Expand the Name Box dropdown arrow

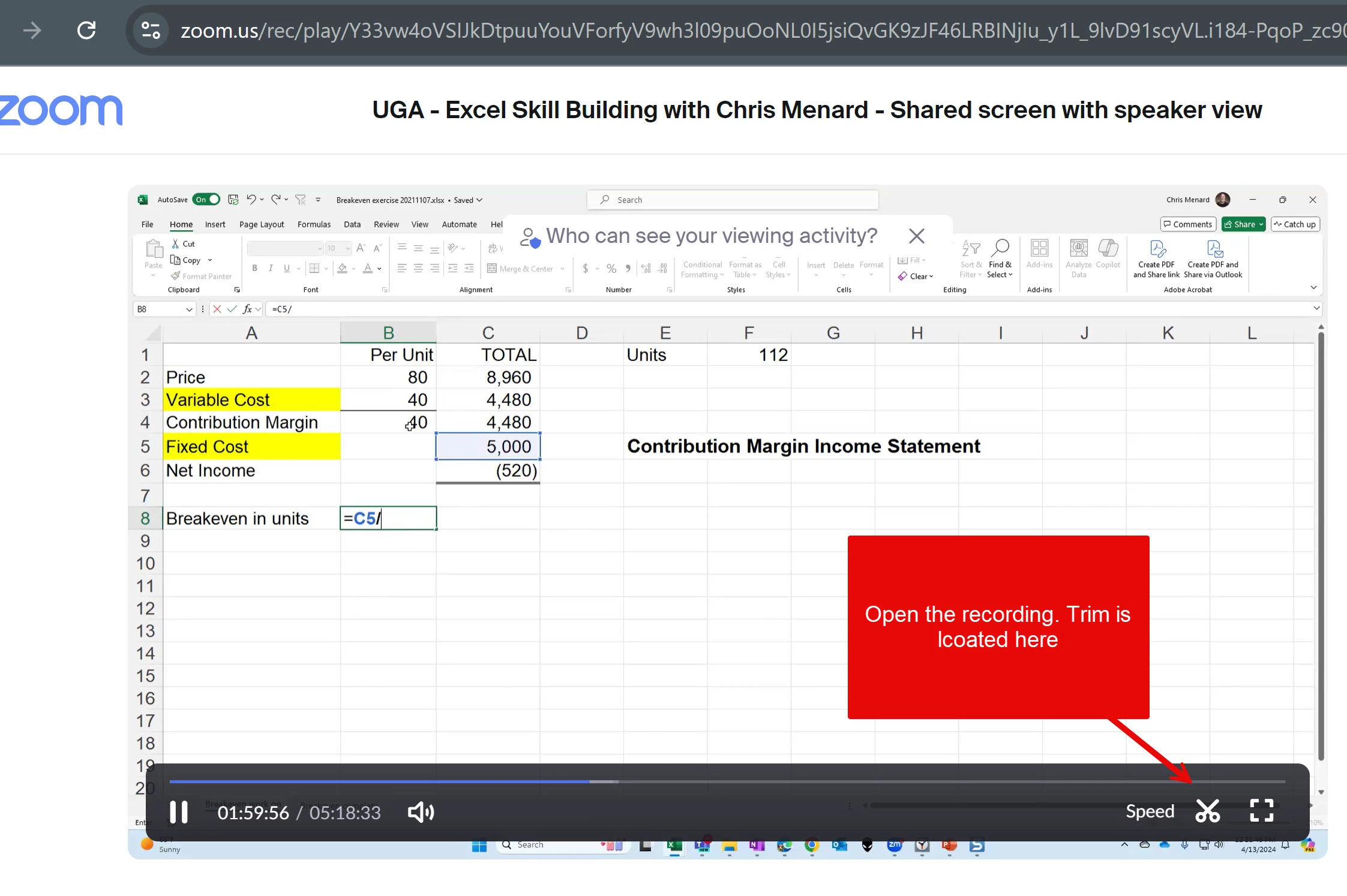point(189,309)
